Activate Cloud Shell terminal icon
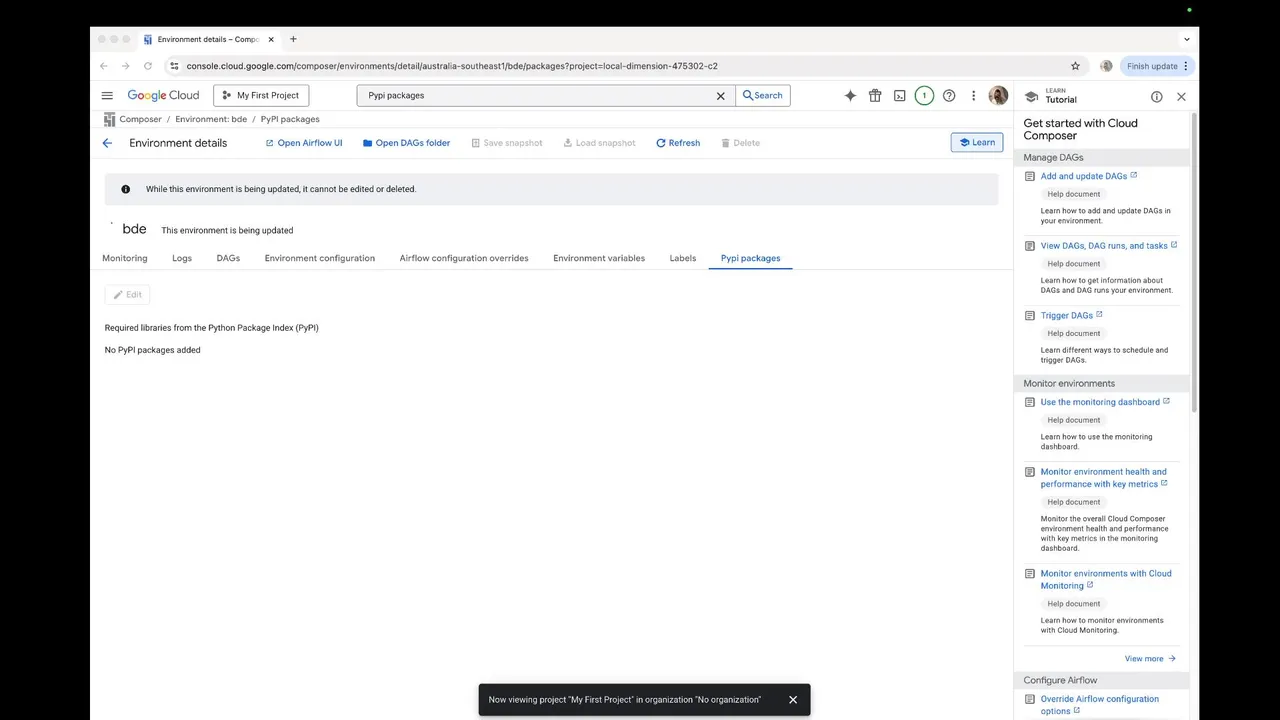The height and width of the screenshot is (720, 1280). (x=900, y=96)
